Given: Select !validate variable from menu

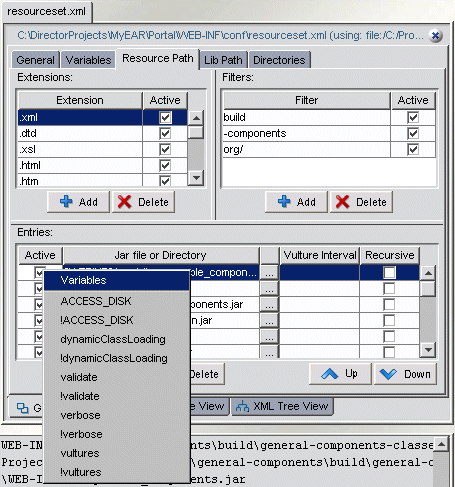Looking at the screenshot, I should 117,396.
